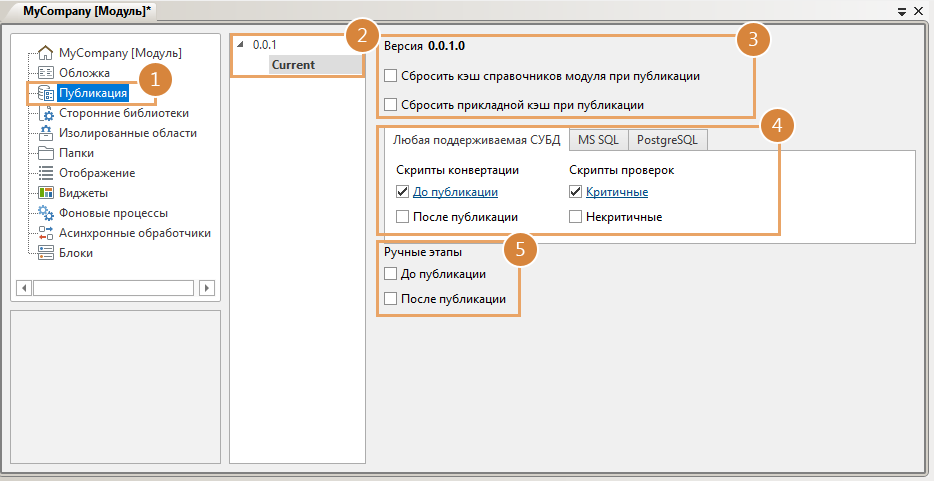Click the Асинхронные обработчики icon
The width and height of the screenshot is (934, 481).
(x=45, y=233)
